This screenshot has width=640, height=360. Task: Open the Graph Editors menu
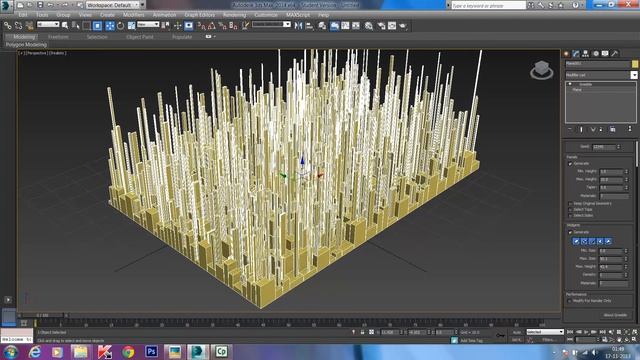click(200, 15)
